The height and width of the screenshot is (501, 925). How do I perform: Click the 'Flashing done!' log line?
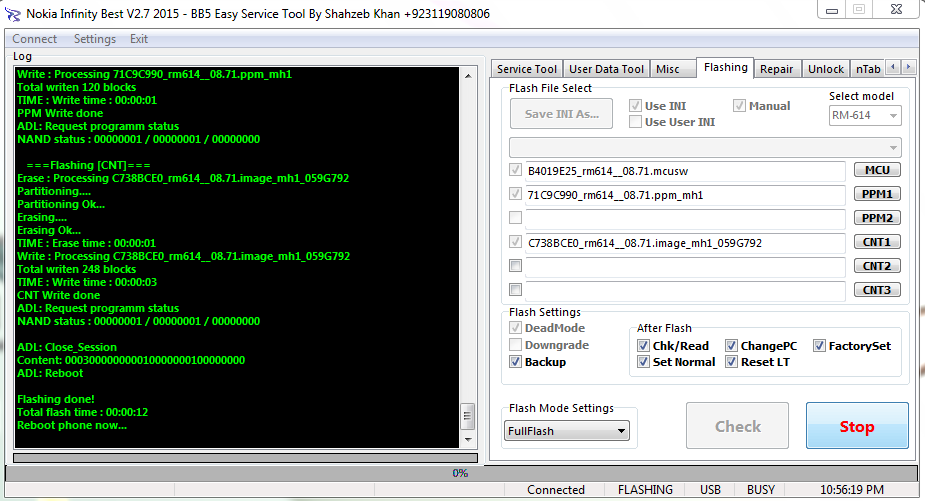click(56, 400)
